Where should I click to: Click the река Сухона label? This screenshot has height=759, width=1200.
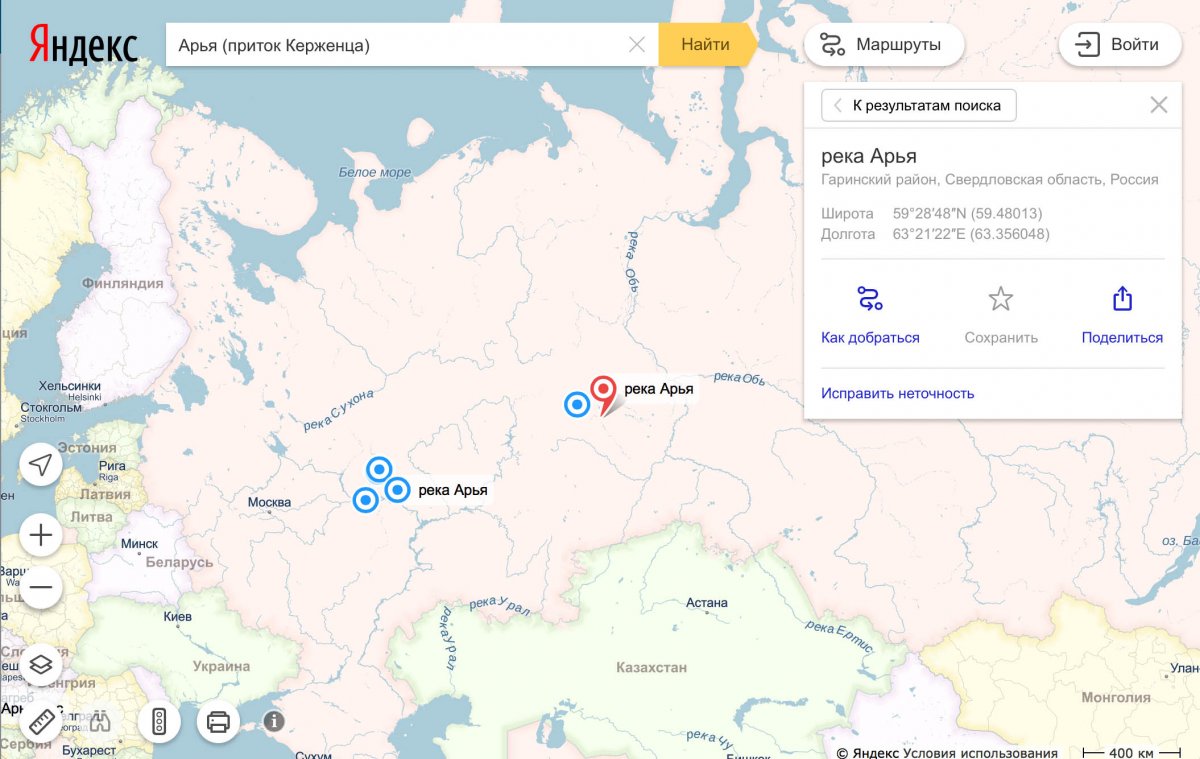pos(338,411)
